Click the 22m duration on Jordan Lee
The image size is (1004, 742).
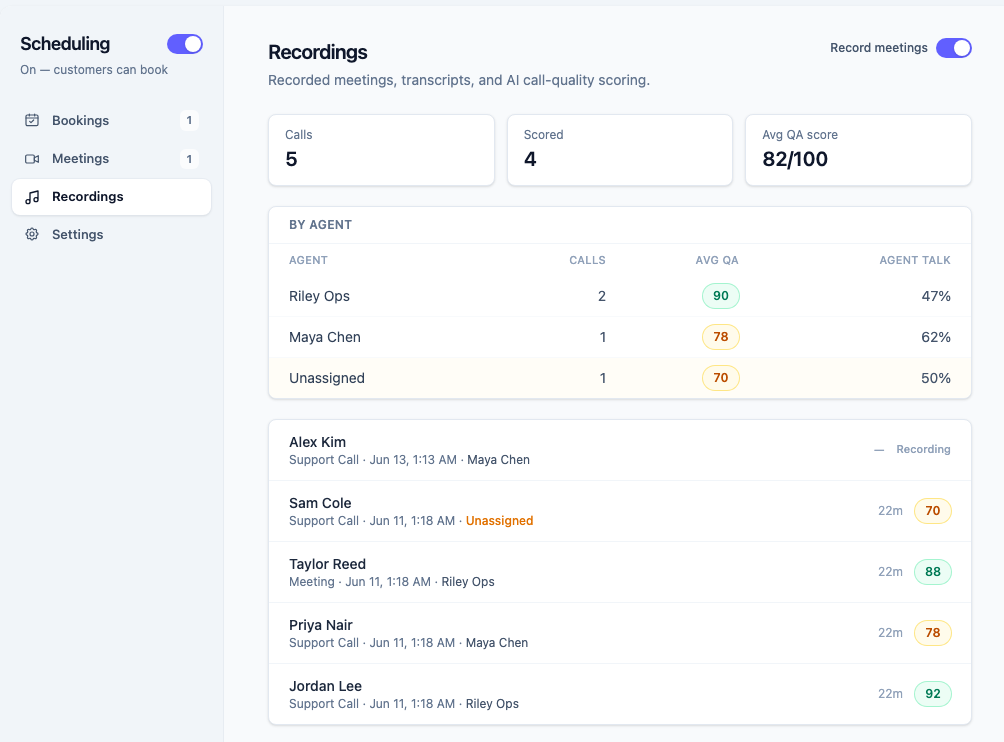click(x=890, y=694)
